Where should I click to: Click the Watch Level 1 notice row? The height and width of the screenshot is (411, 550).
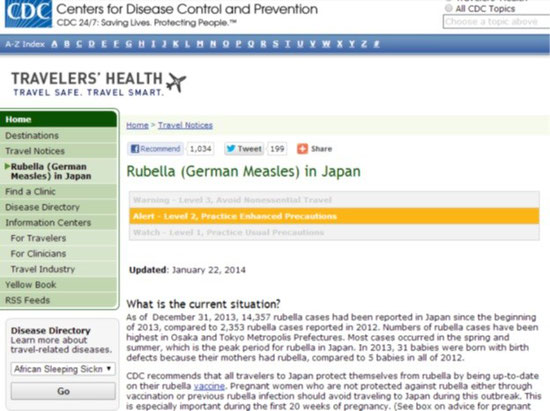click(334, 232)
